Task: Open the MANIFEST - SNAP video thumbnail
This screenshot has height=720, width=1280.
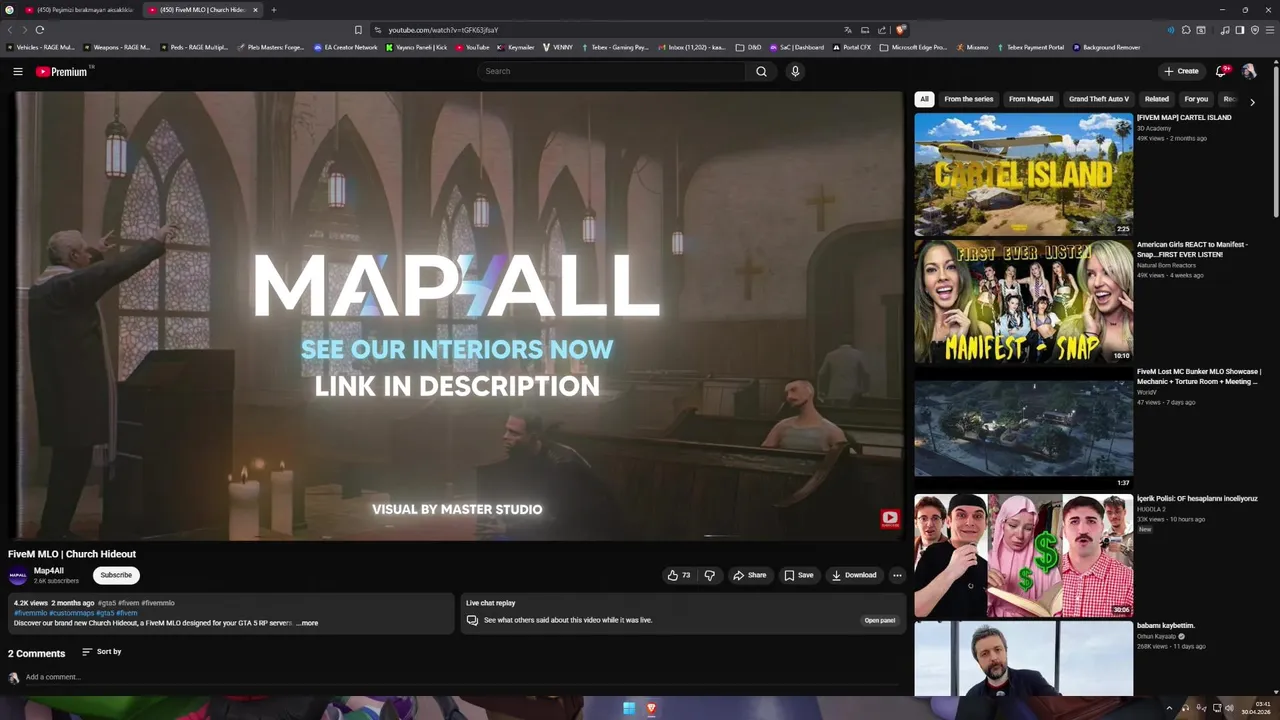Action: point(1024,301)
